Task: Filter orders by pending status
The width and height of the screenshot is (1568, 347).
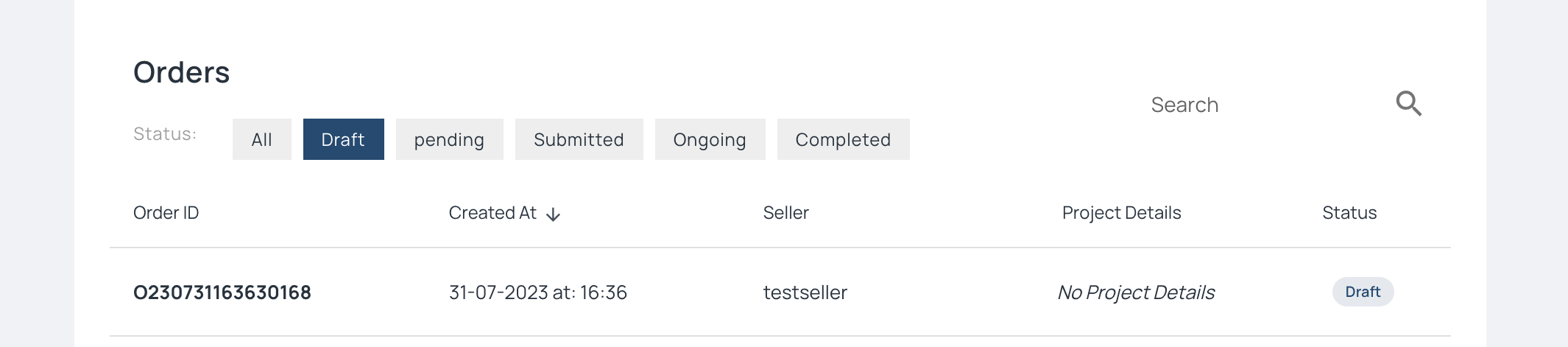Action: pyautogui.click(x=449, y=139)
